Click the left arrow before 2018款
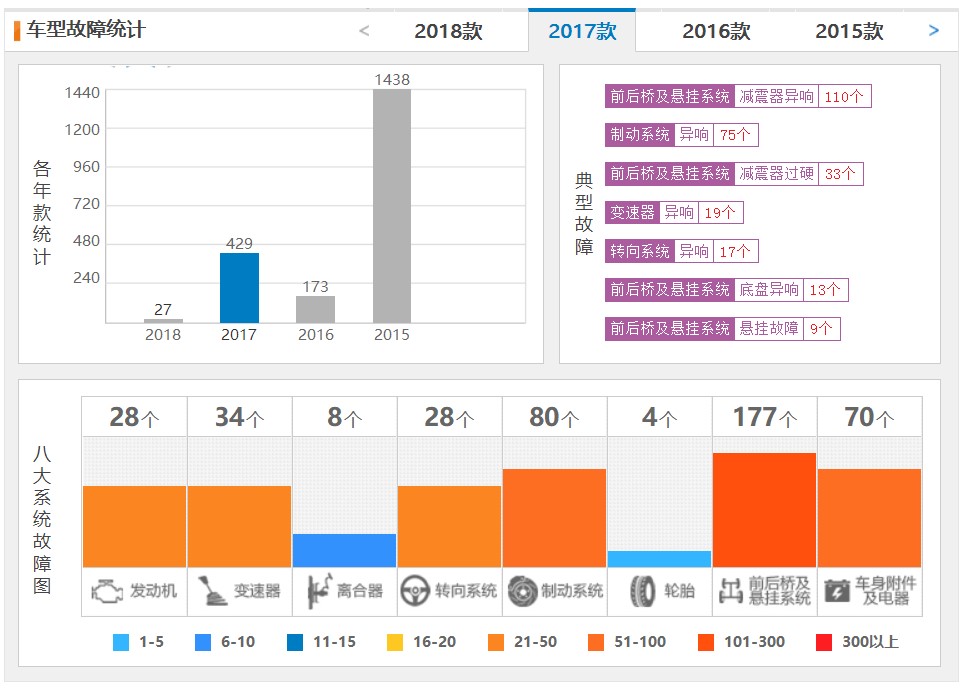 [x=364, y=31]
